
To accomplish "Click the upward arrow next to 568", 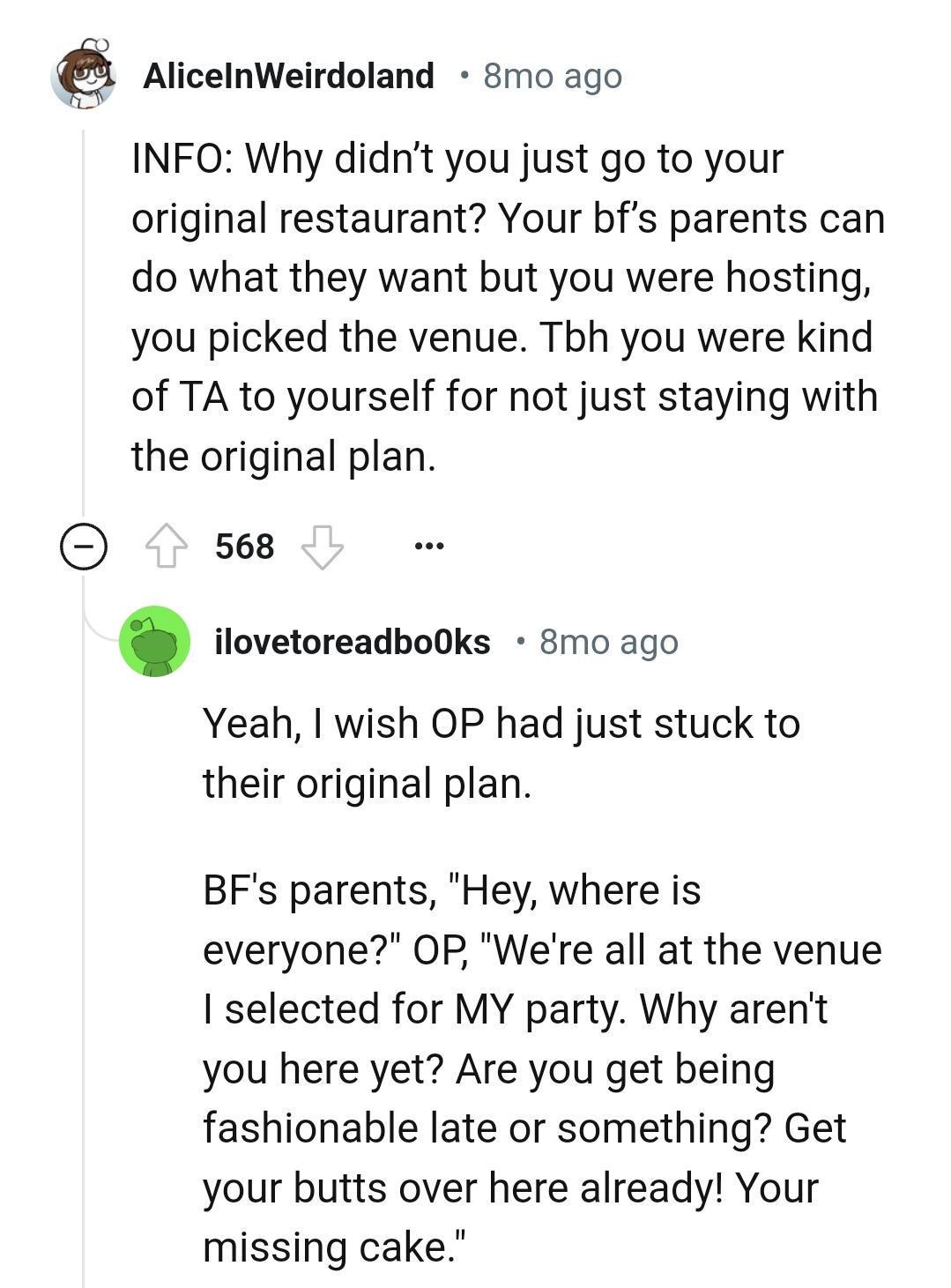I will pos(168,546).
